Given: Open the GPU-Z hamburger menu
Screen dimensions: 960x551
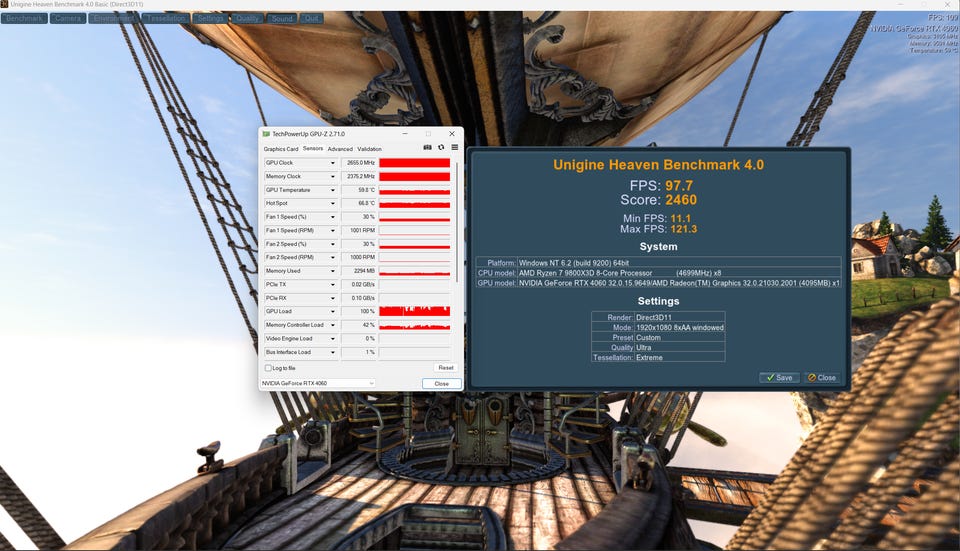Looking at the screenshot, I should 454,148.
